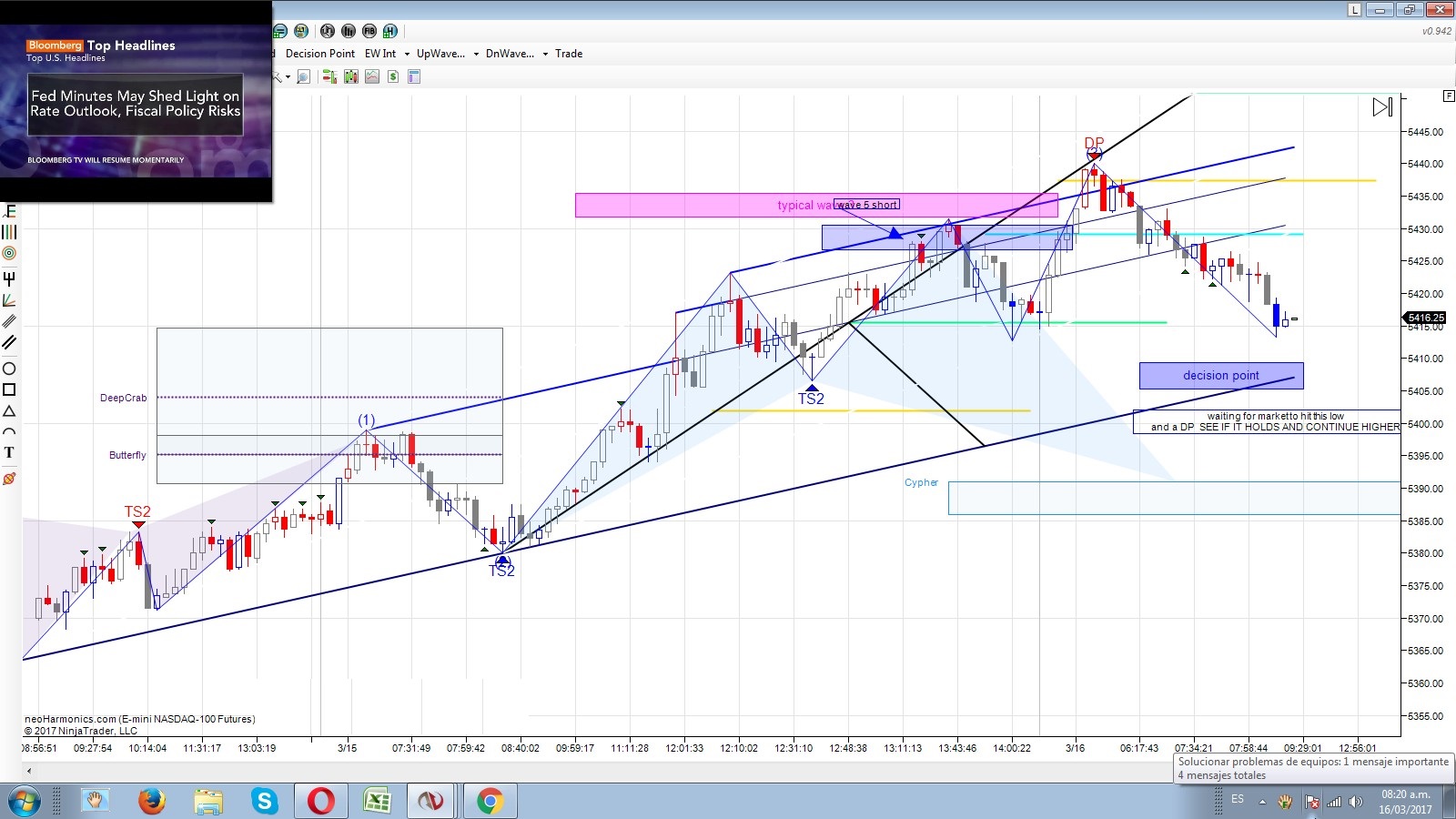Open the chart properties panel icon

tap(414, 77)
